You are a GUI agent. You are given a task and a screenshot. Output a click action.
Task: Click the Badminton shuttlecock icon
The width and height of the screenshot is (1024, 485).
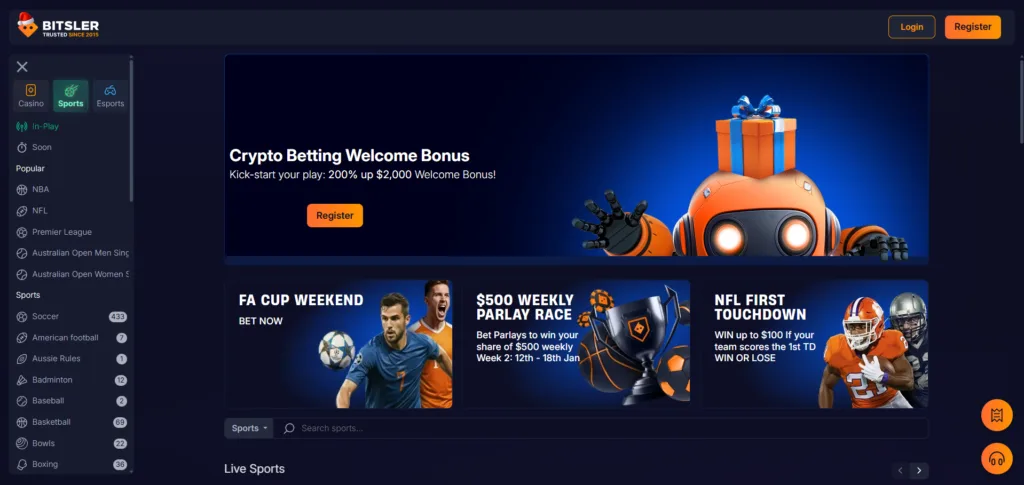[22, 380]
